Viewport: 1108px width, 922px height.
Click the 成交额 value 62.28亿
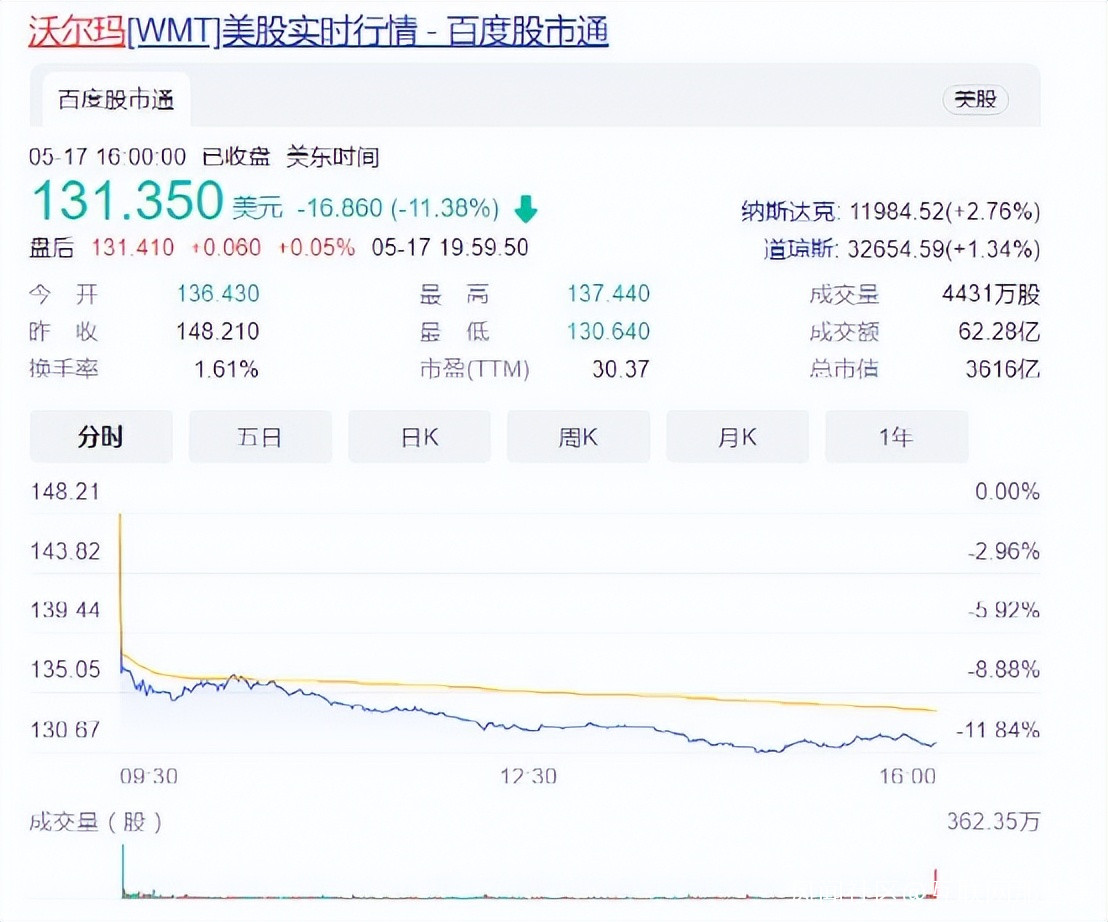point(999,331)
